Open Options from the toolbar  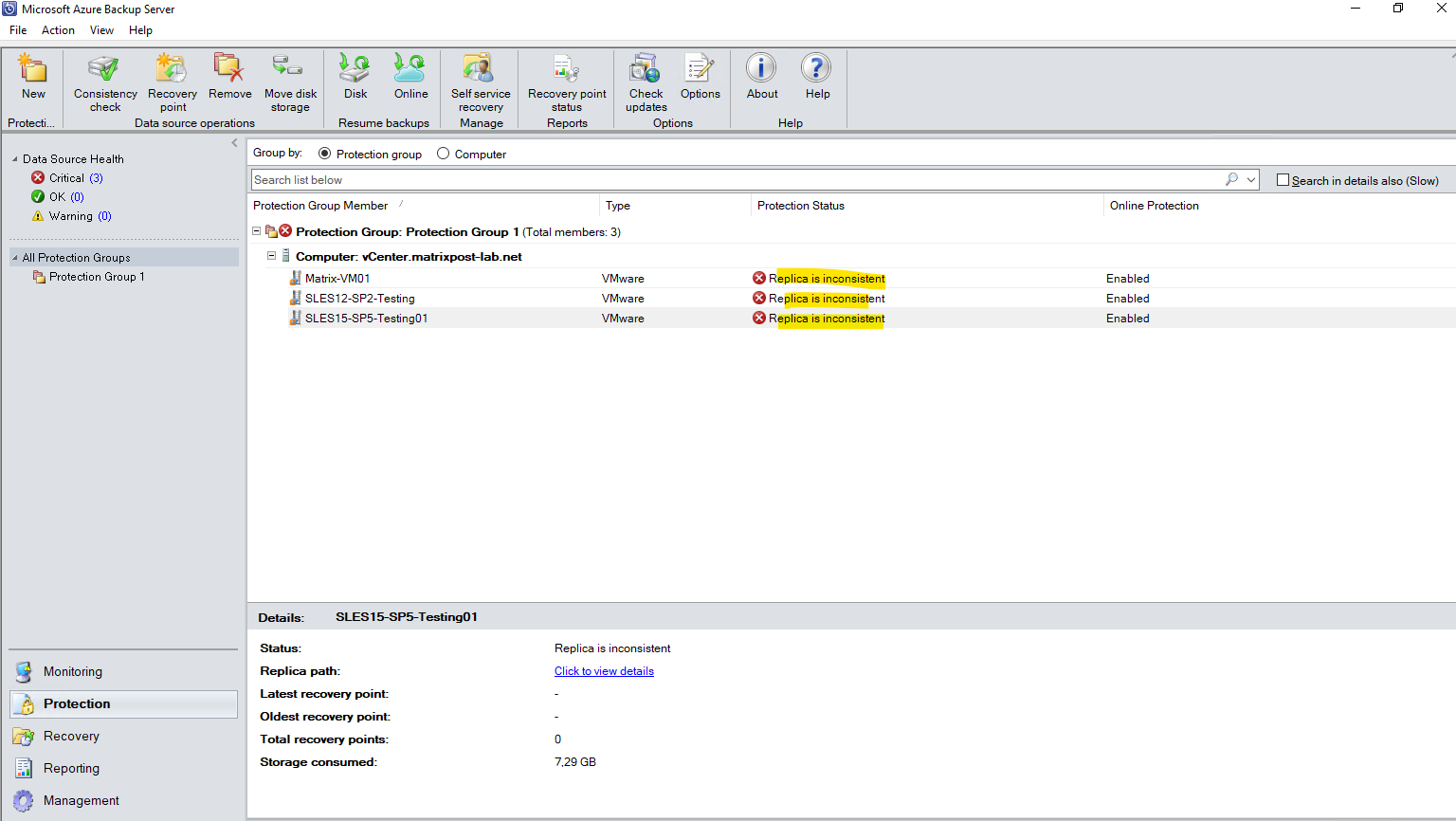[x=700, y=68]
